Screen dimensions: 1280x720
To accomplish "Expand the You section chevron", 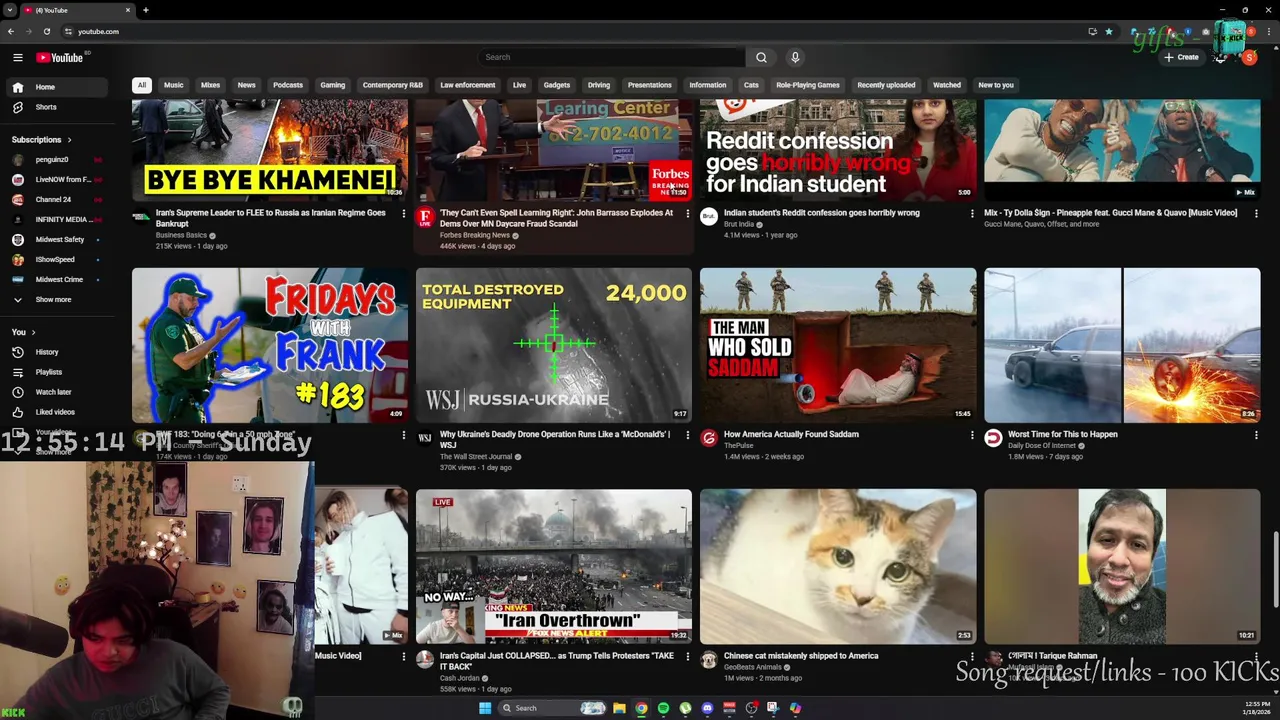I will pyautogui.click(x=33, y=332).
